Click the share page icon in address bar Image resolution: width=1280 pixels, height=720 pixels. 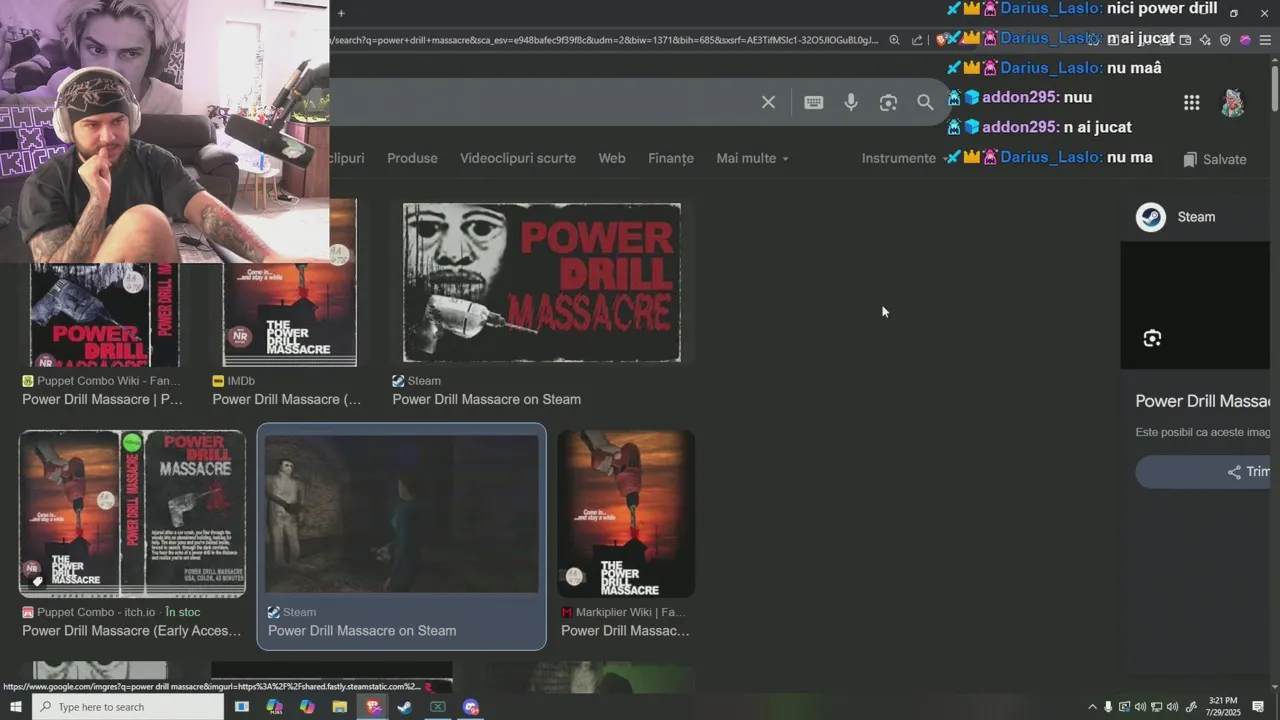point(917,40)
